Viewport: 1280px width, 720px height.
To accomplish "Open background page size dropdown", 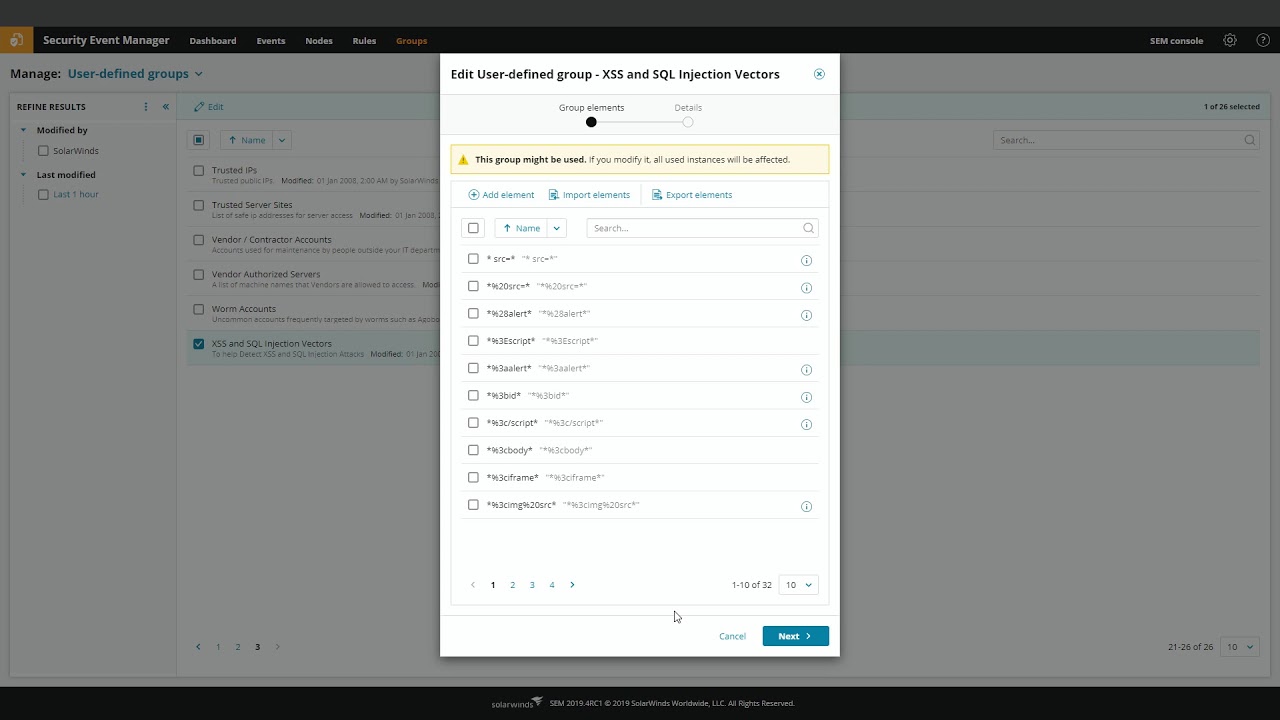I will tap(1240, 647).
